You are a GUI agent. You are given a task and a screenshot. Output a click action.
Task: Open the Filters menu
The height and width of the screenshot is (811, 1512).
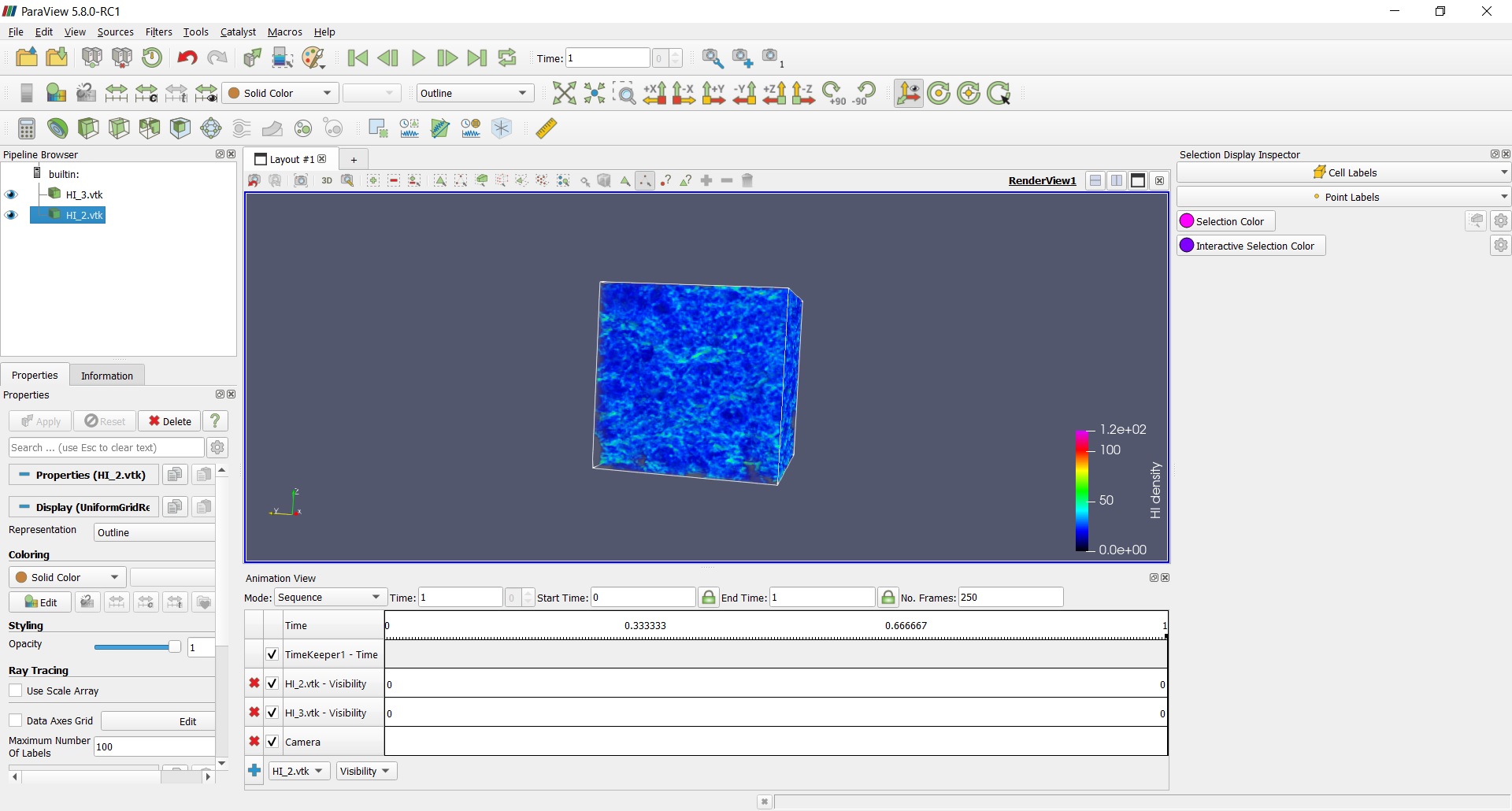pyautogui.click(x=158, y=32)
